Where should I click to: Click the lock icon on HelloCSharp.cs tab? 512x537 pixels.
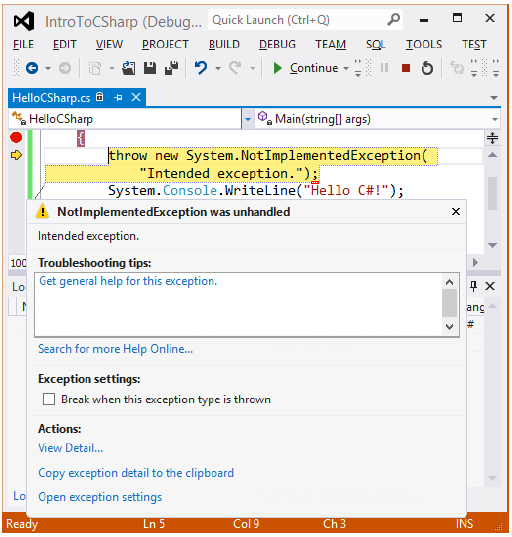[99, 97]
